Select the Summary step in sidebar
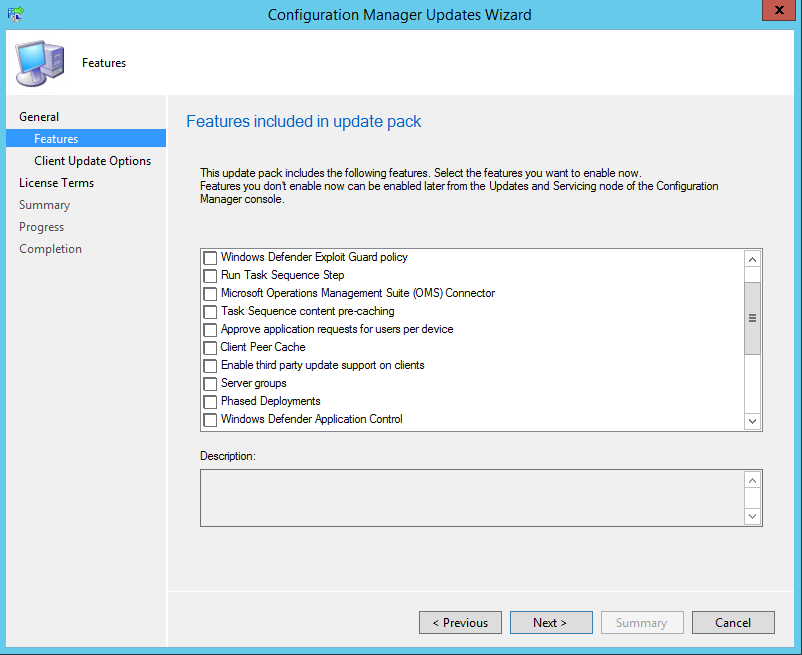 44,205
